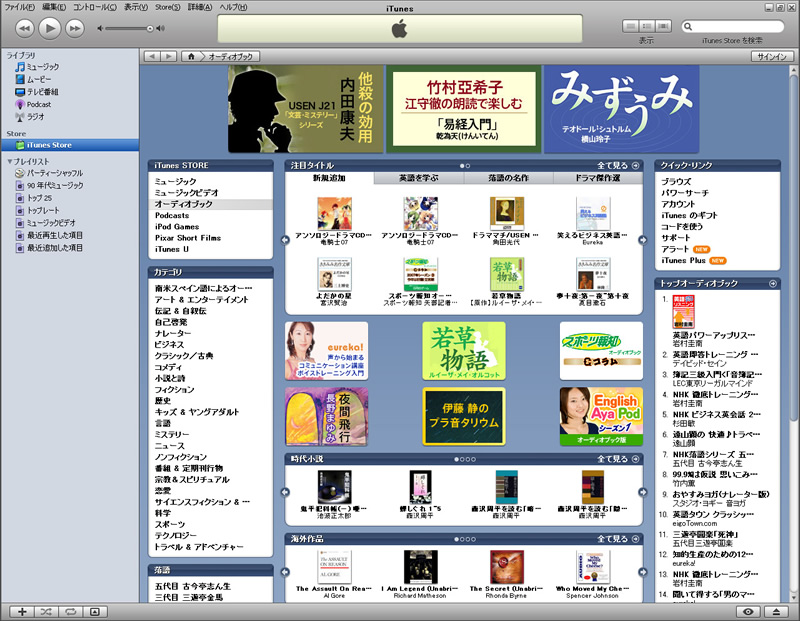Open the ファイル(F) menu

20,7
